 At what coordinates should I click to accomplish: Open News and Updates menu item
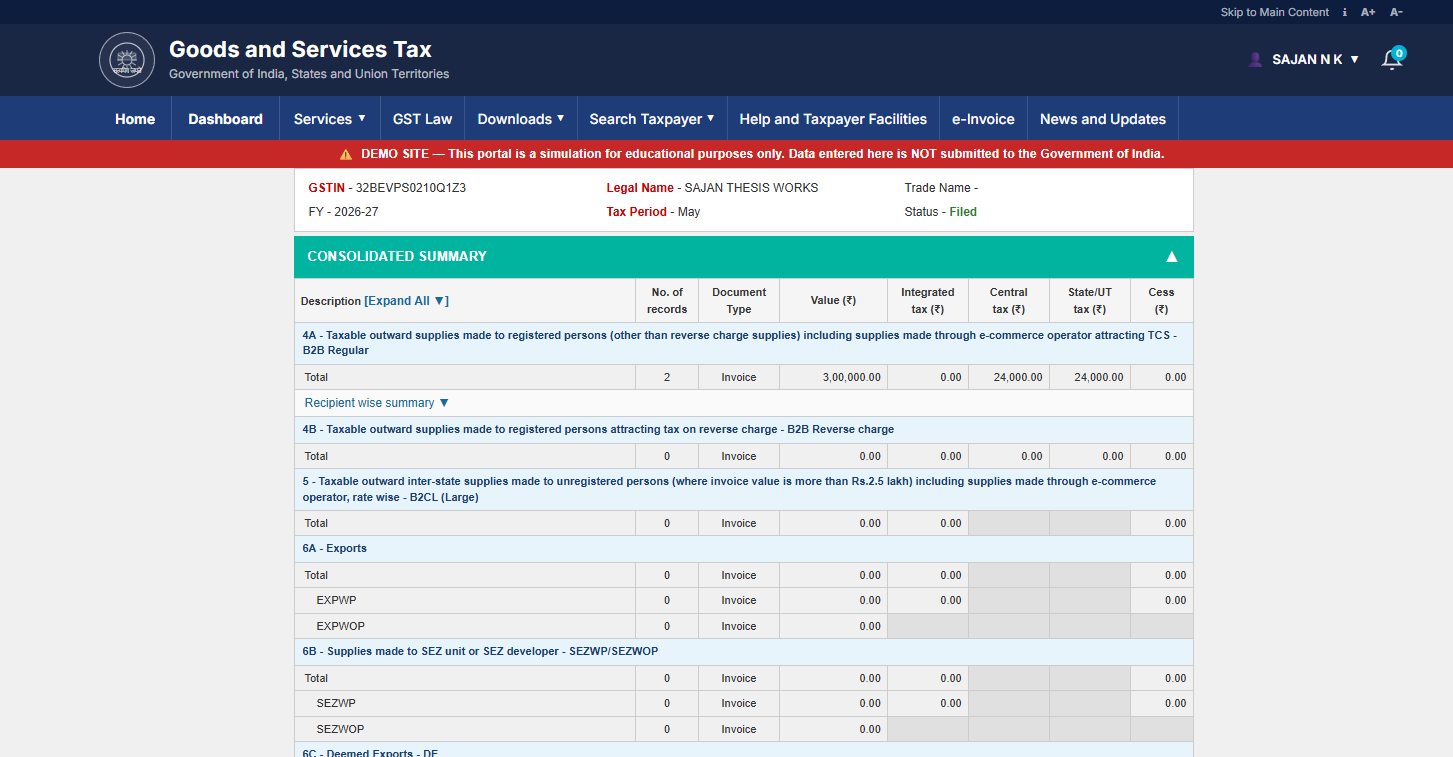1103,119
